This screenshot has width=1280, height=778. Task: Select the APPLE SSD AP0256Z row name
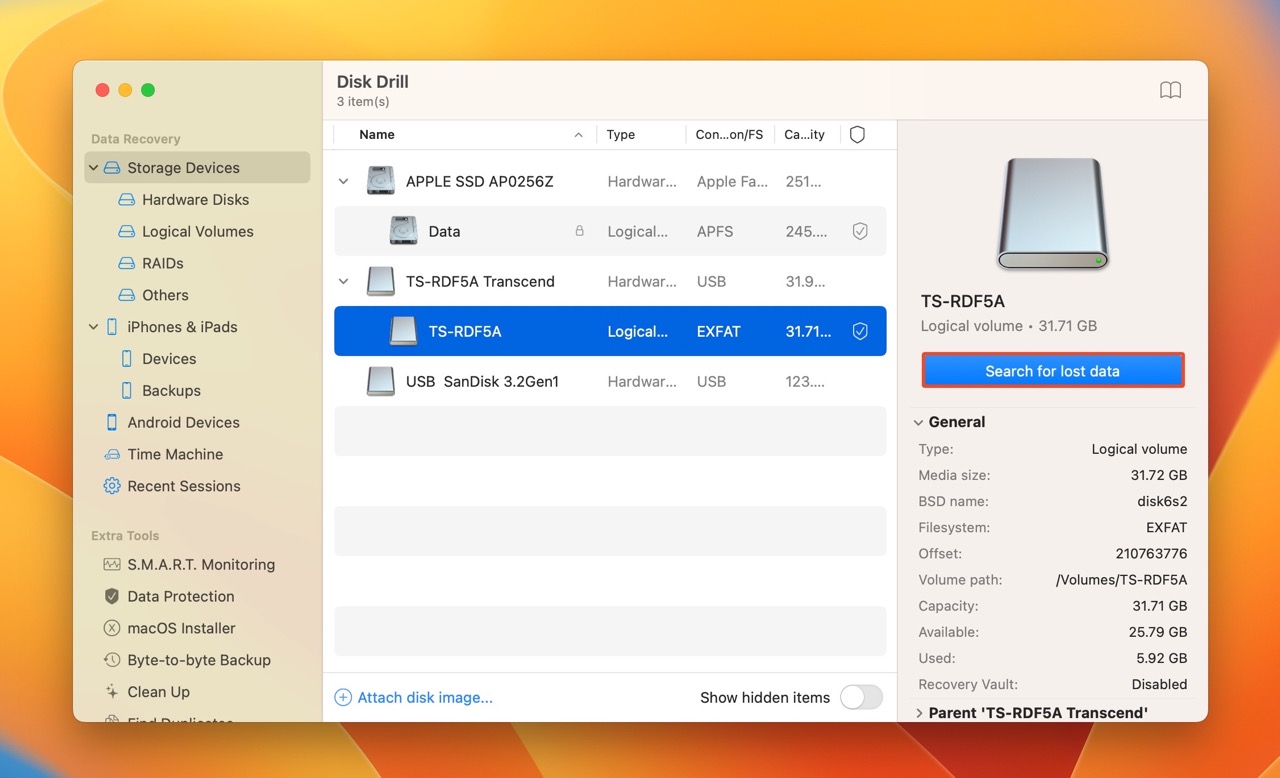480,182
